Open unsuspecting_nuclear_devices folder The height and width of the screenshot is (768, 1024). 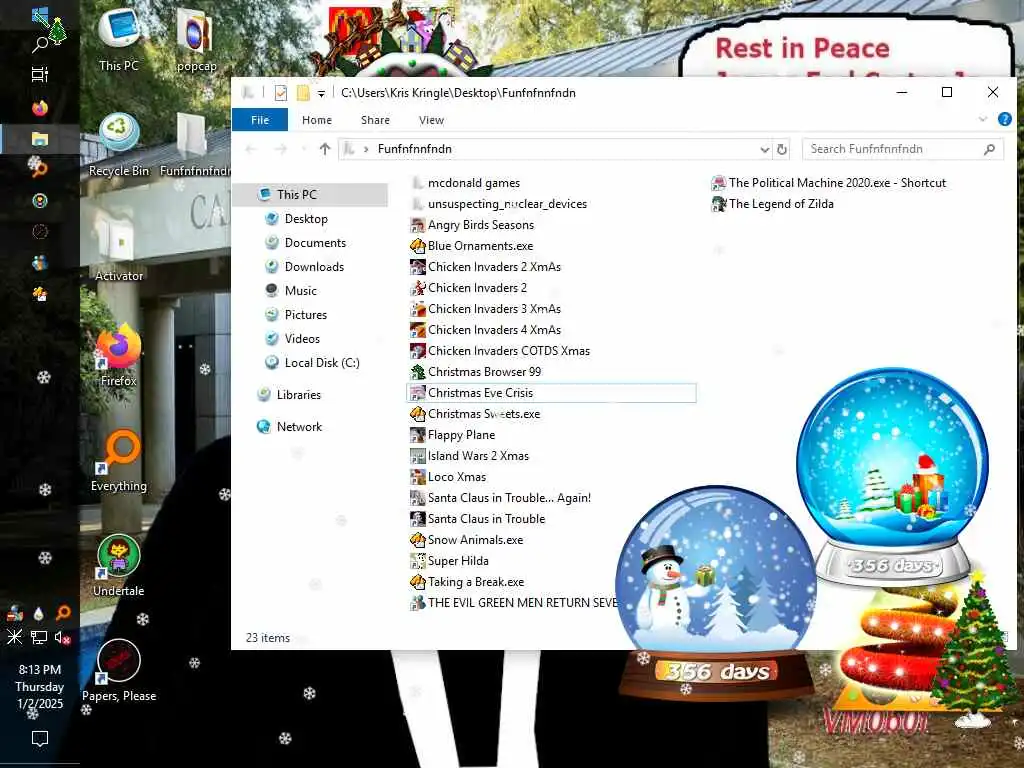pos(499,204)
